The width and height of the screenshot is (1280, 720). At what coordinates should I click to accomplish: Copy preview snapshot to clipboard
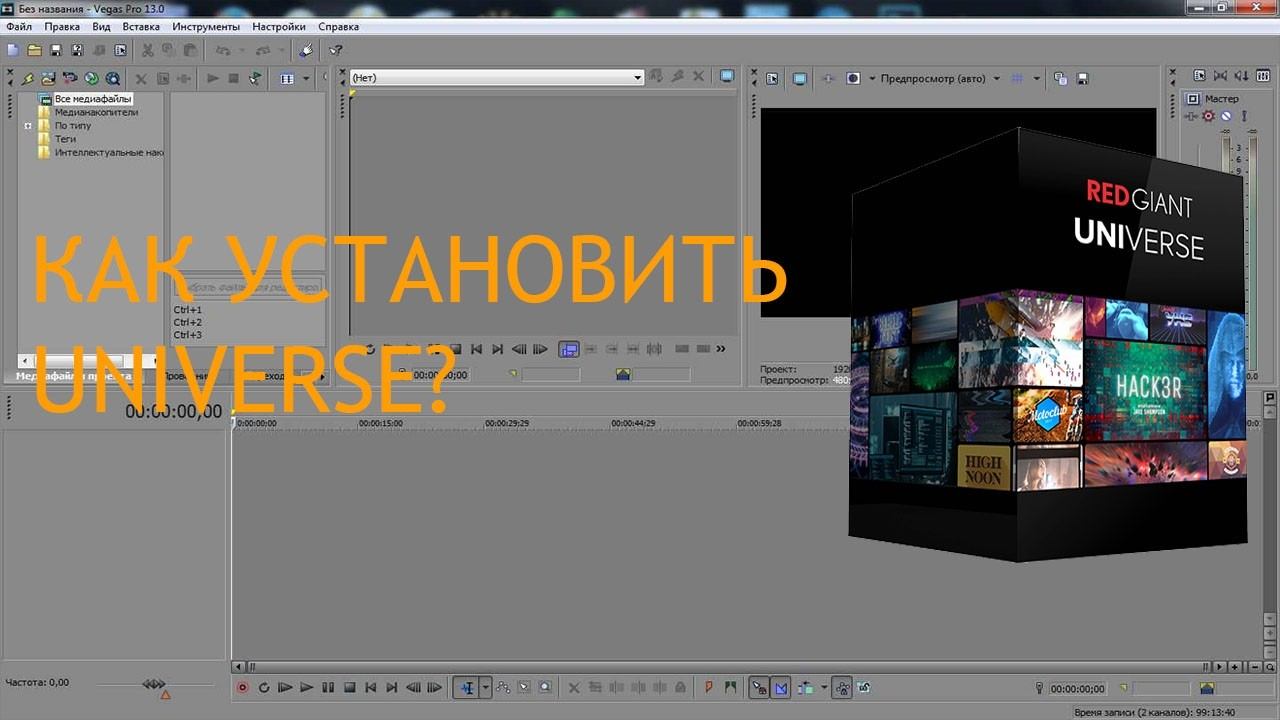[x=1060, y=78]
